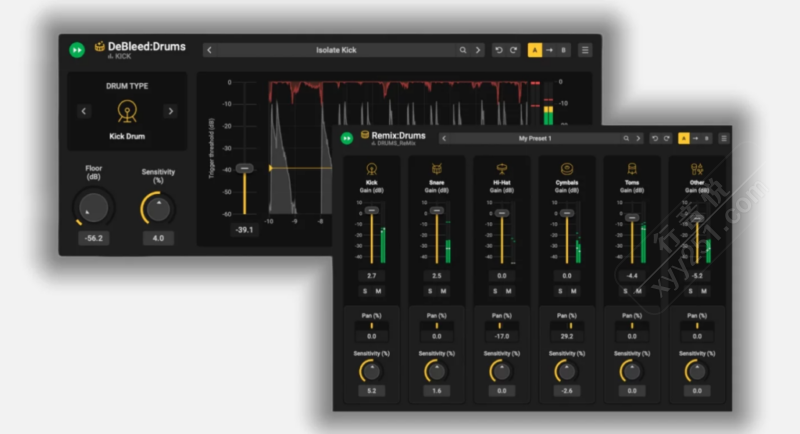This screenshot has height=434, width=800.
Task: Click the Toms gain fader handle
Action: click(x=632, y=218)
